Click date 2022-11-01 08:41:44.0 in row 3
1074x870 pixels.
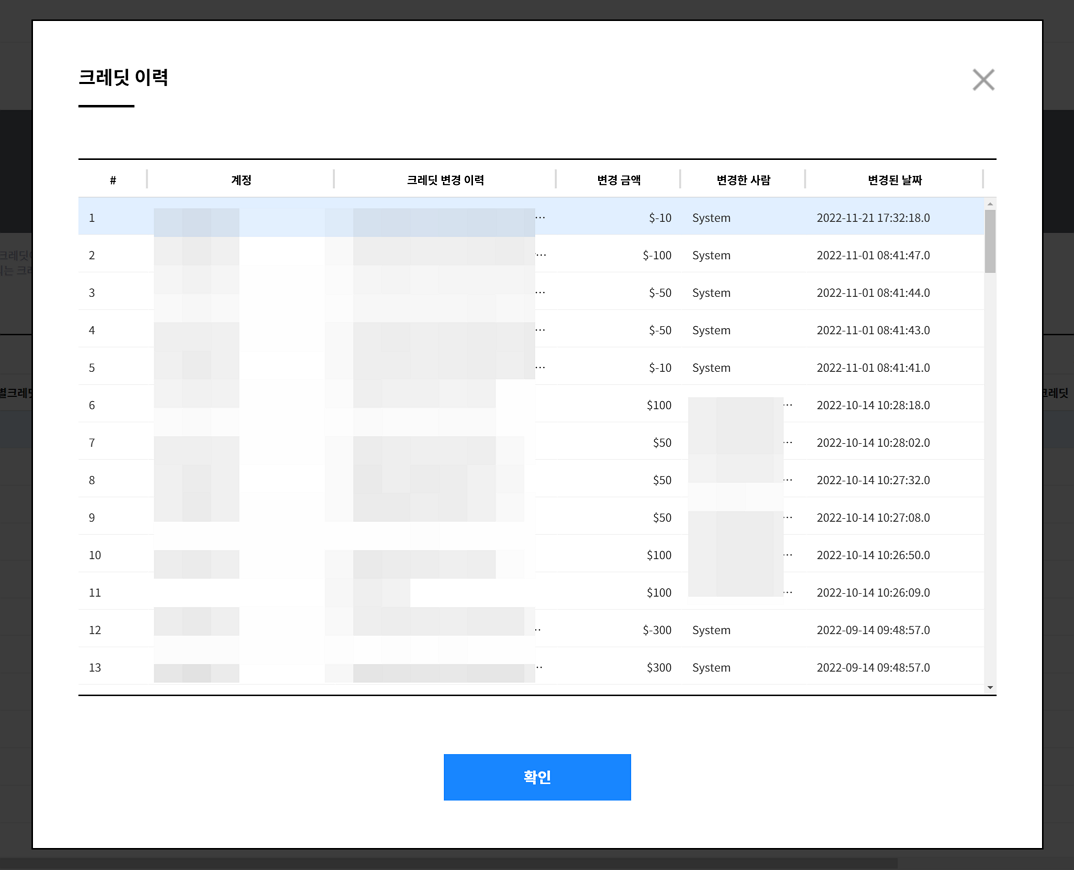(x=873, y=293)
